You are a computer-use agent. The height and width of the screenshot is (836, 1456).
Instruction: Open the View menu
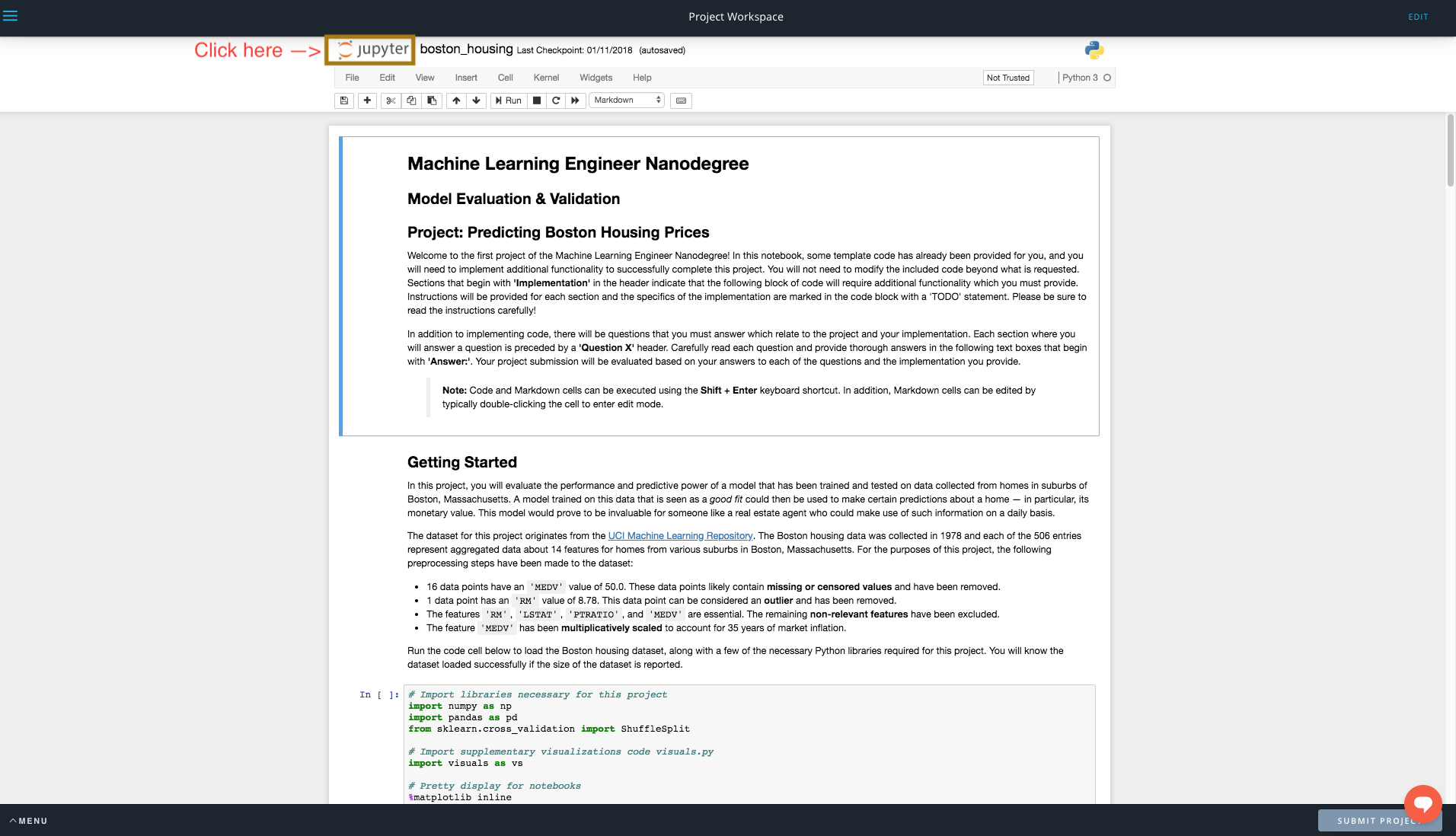pyautogui.click(x=425, y=78)
